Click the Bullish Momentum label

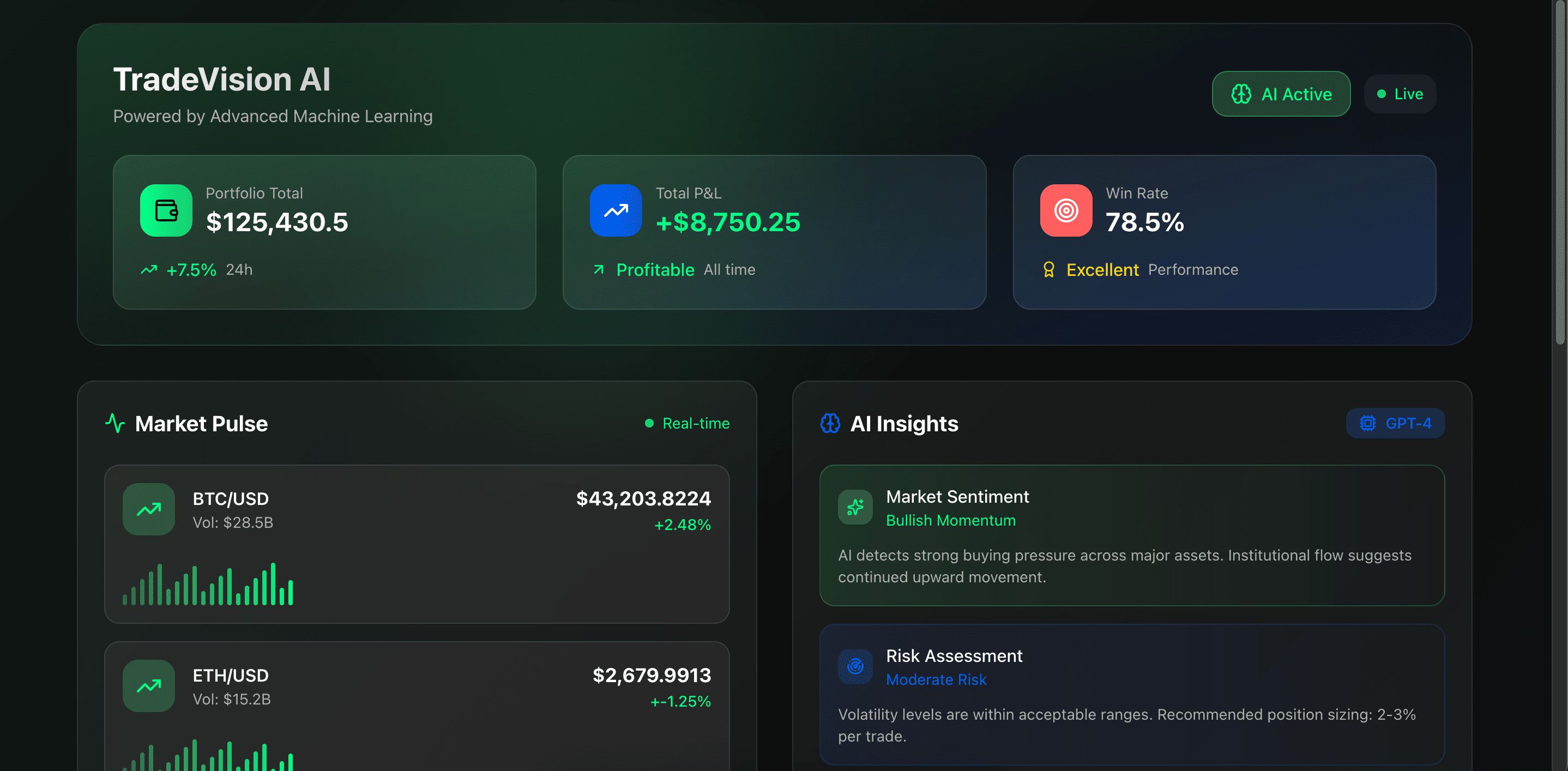coord(950,520)
